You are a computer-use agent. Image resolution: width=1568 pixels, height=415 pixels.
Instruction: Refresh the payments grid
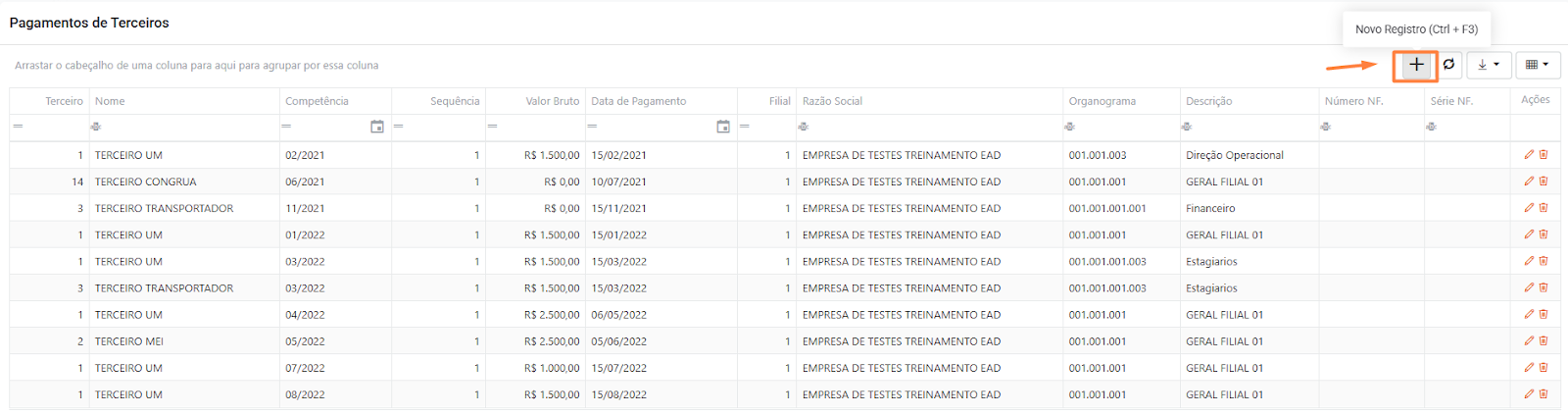tap(1448, 65)
